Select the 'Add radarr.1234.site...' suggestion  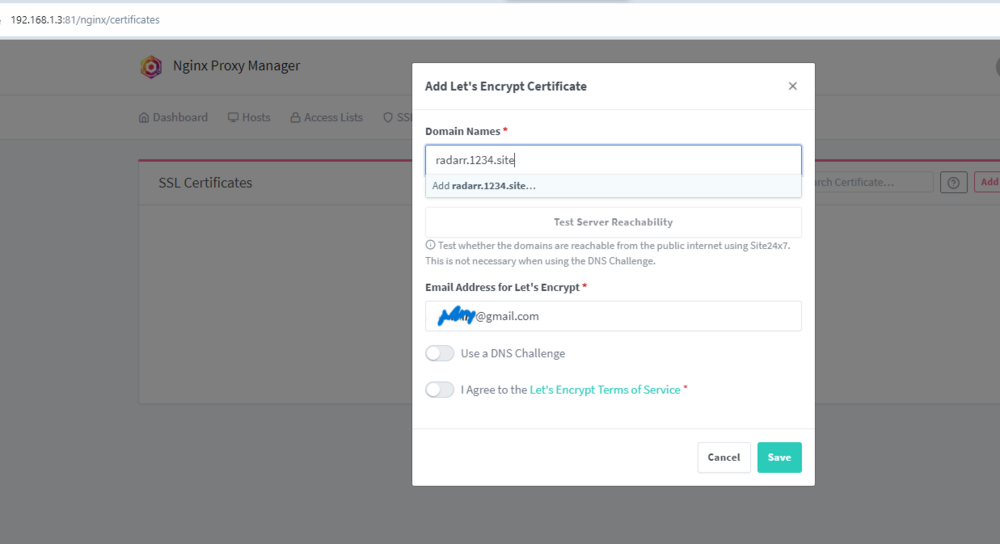click(613, 186)
